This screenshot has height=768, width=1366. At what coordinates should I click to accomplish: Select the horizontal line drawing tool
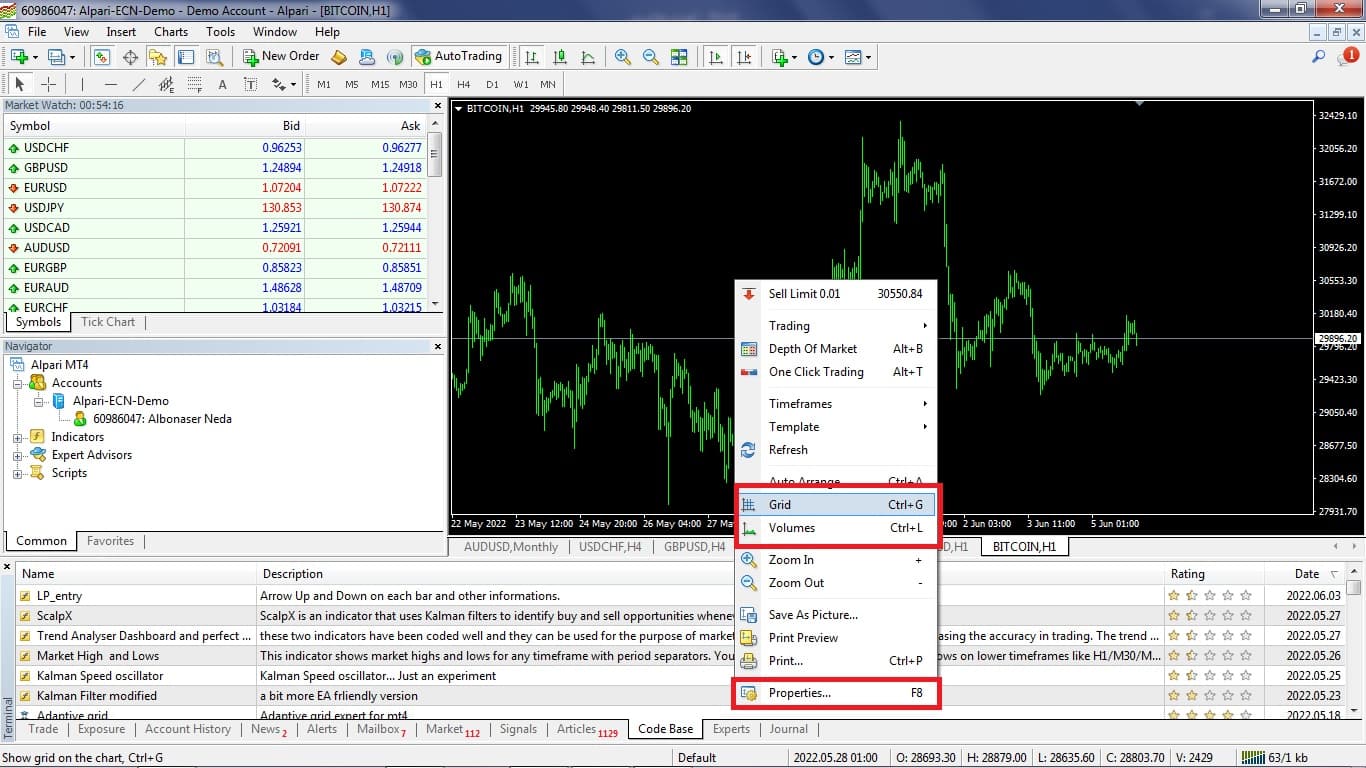(110, 84)
